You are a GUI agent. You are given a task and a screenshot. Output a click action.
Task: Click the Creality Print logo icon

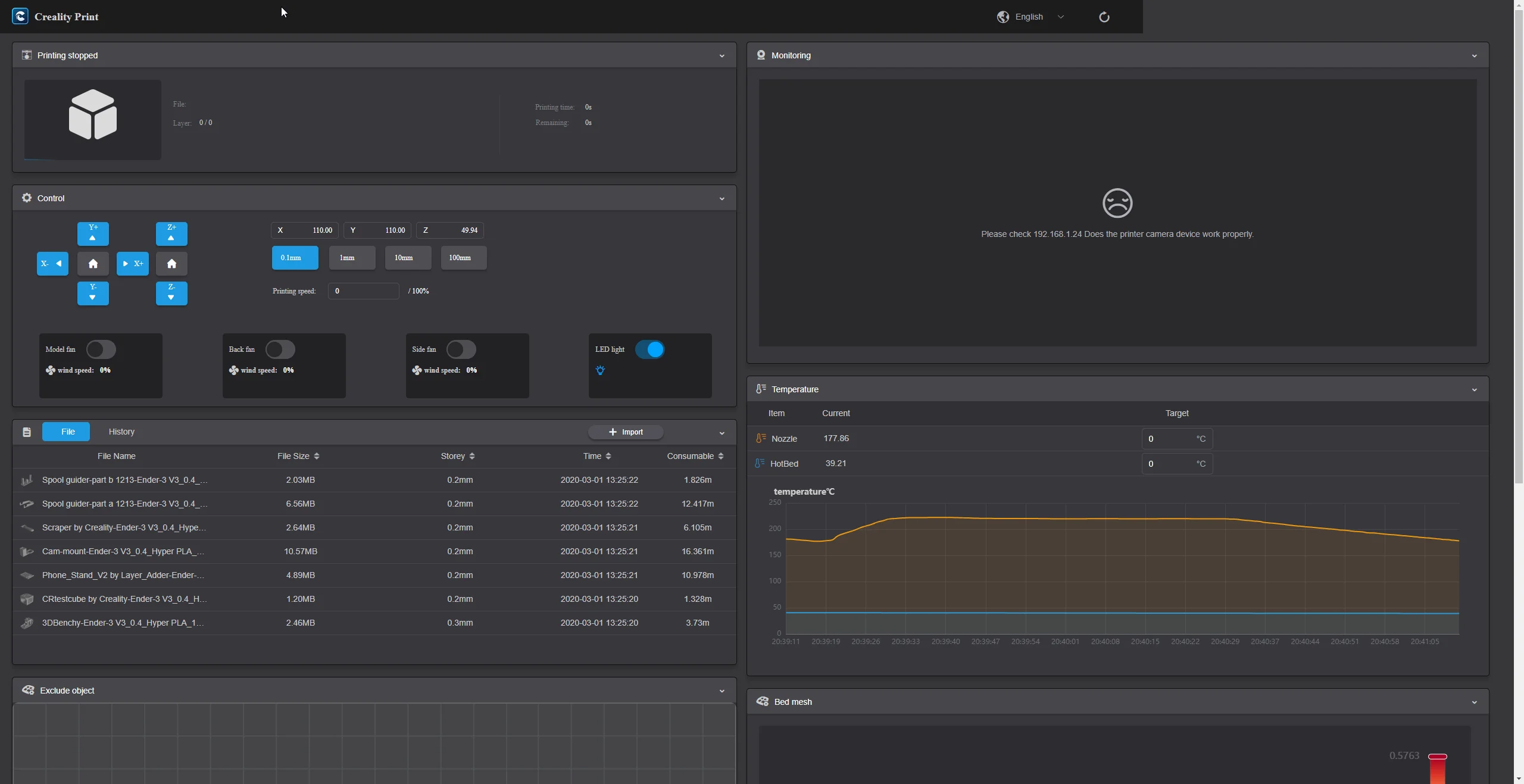tap(20, 17)
